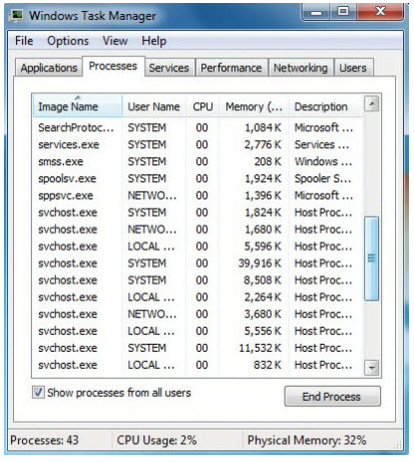
Task: Open the Networking tab
Action: [301, 68]
